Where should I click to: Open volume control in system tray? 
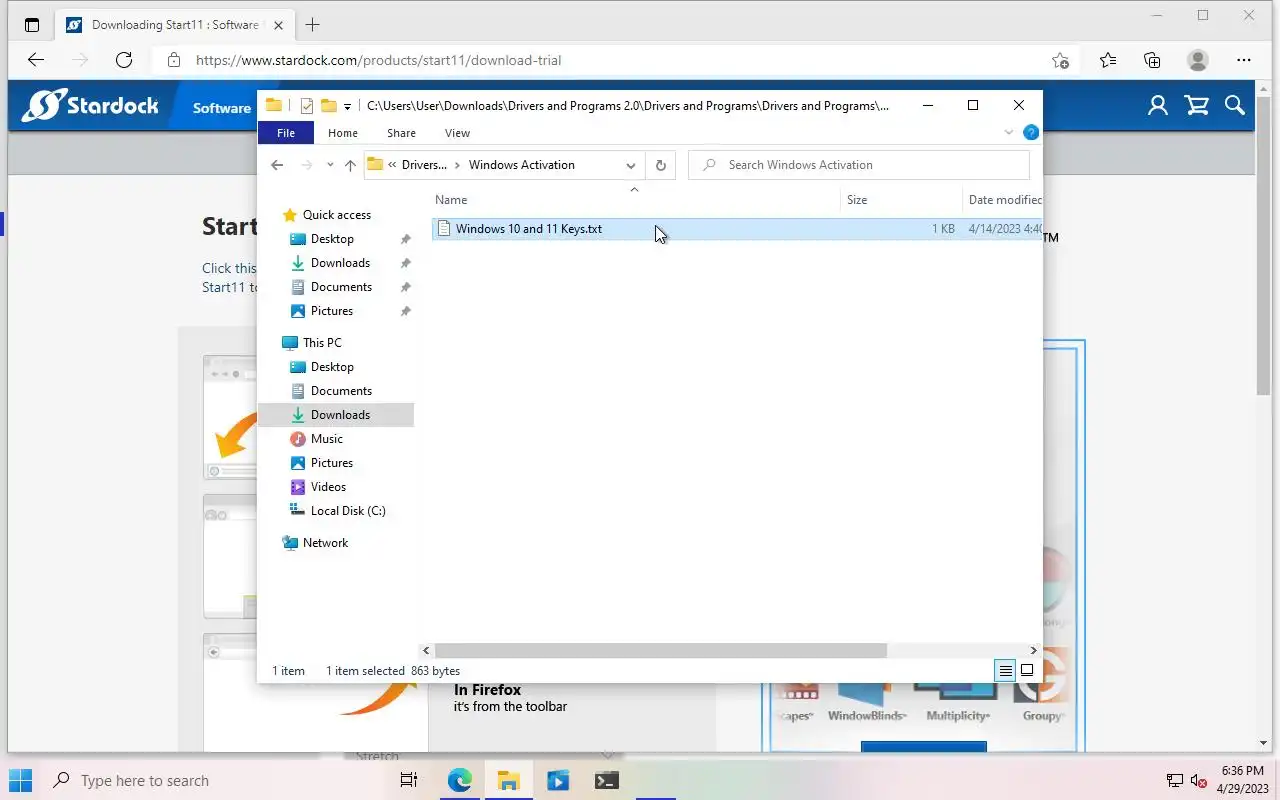[x=1199, y=781]
